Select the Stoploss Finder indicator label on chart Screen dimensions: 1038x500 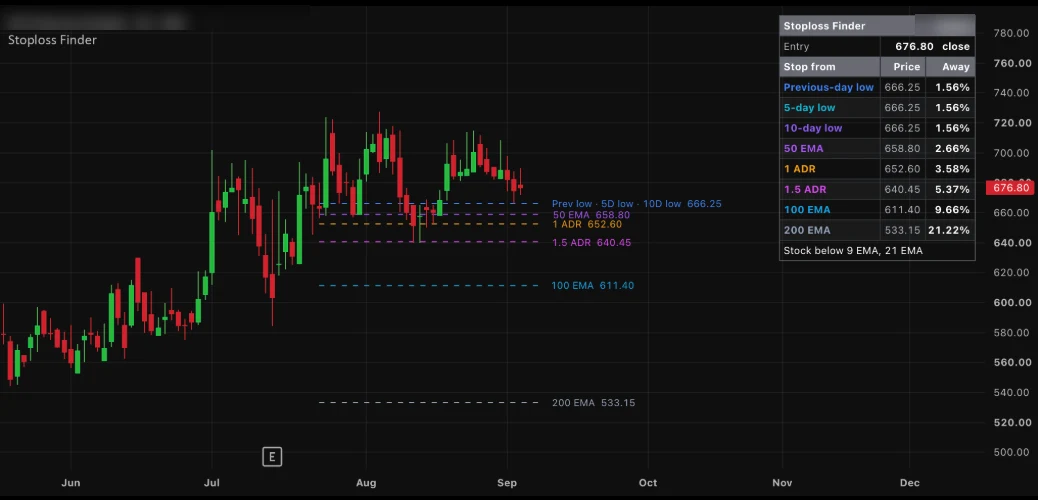click(52, 40)
